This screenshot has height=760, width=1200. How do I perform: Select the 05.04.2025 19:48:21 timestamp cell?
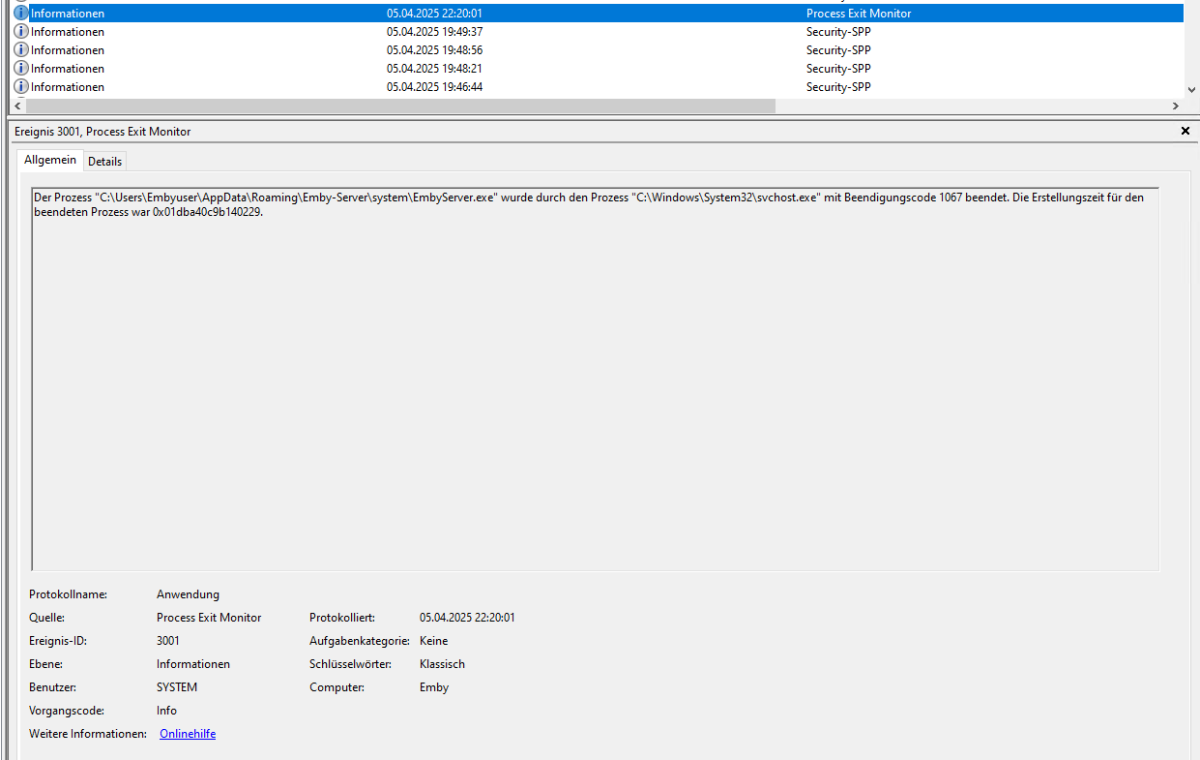pos(435,68)
